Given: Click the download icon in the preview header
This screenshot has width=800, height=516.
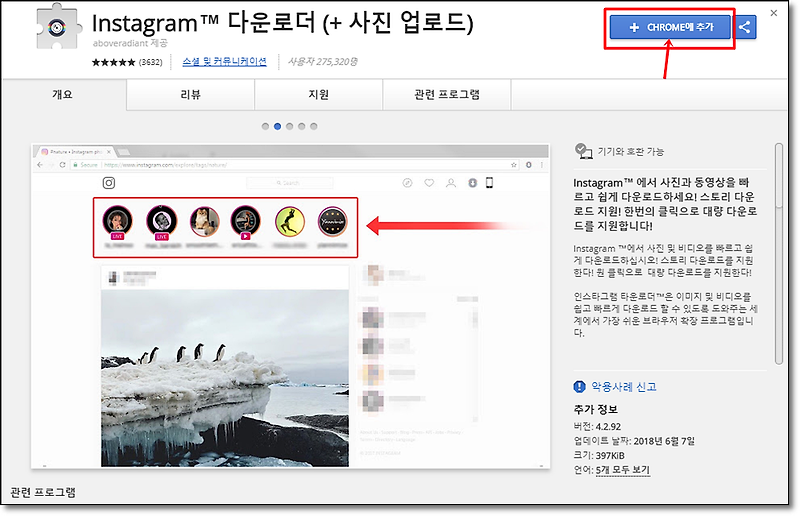Looking at the screenshot, I should tap(472, 183).
